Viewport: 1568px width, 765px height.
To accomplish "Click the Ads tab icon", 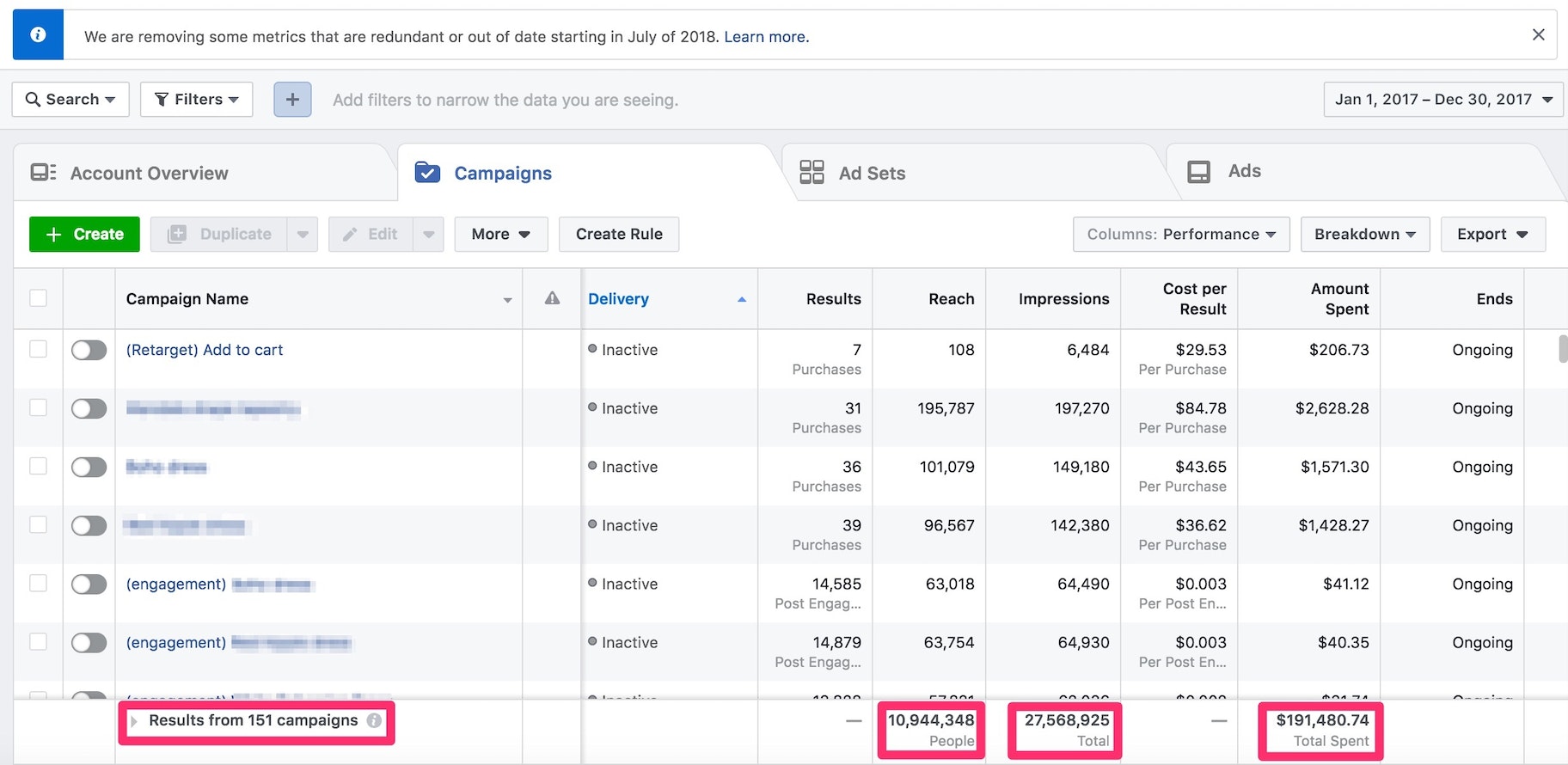I will pos(1198,172).
